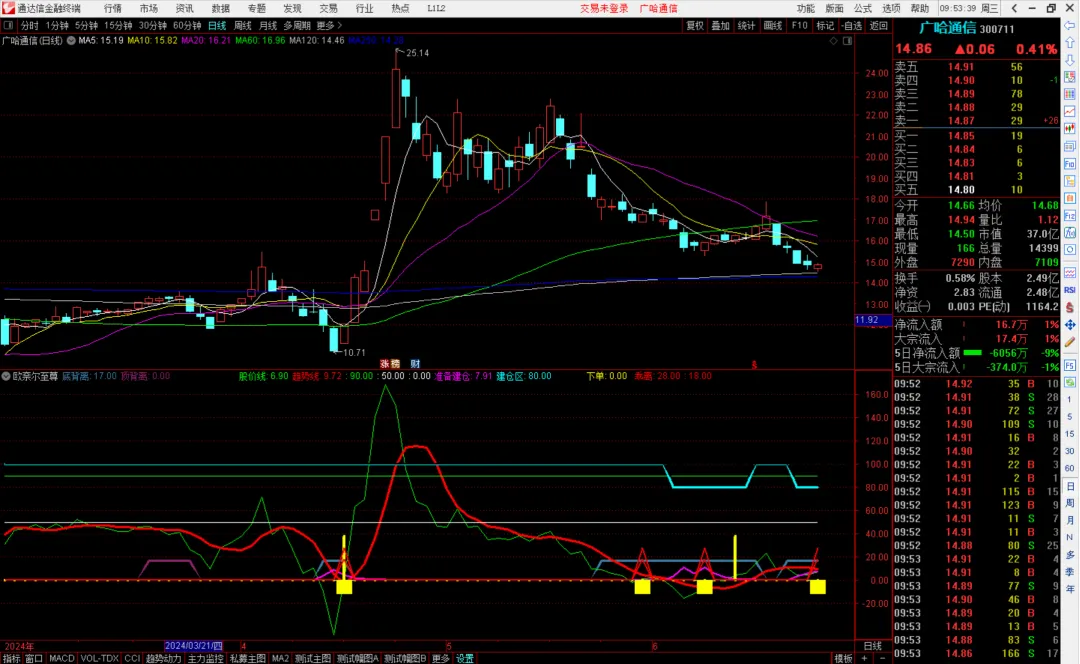Image resolution: width=1080 pixels, height=664 pixels.
Task: Select the pencil draw icon in sidebar
Action: point(1070,342)
